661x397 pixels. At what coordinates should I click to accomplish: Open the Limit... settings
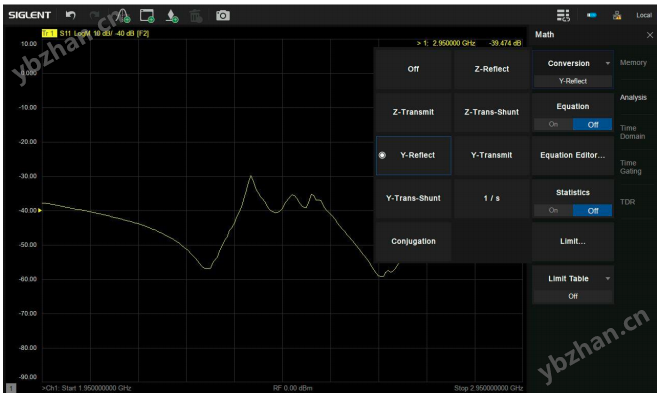[x=572, y=241]
